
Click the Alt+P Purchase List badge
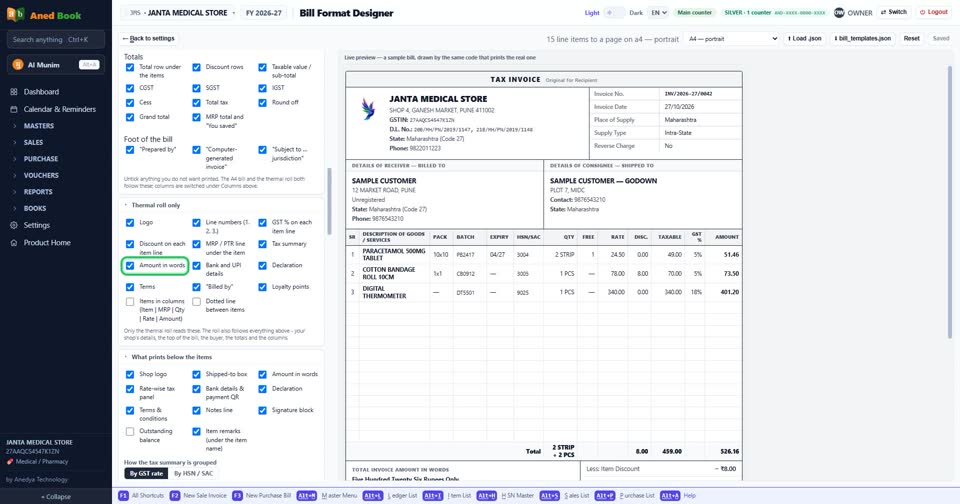604,495
